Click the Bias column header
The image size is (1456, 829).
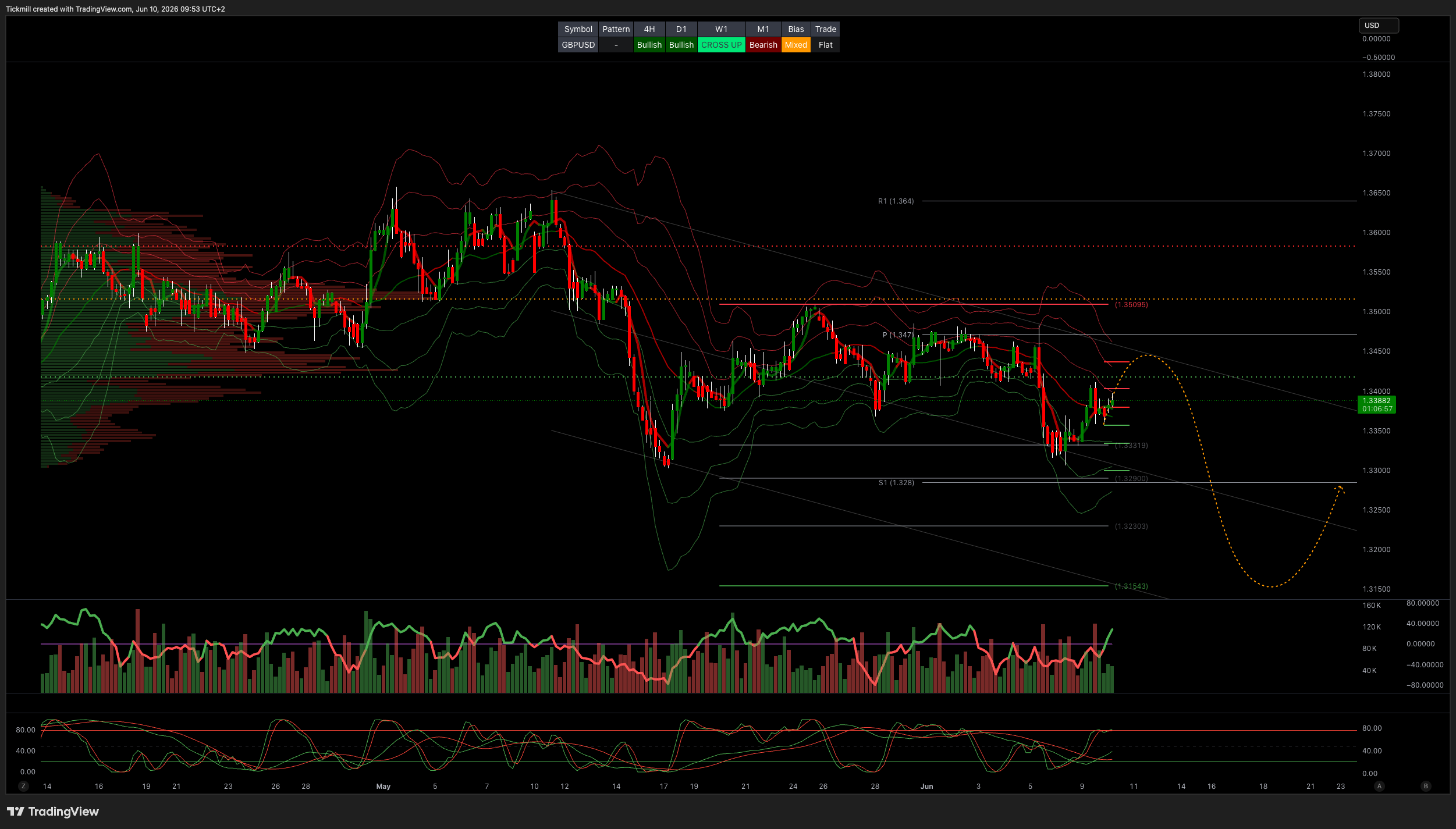coord(796,29)
